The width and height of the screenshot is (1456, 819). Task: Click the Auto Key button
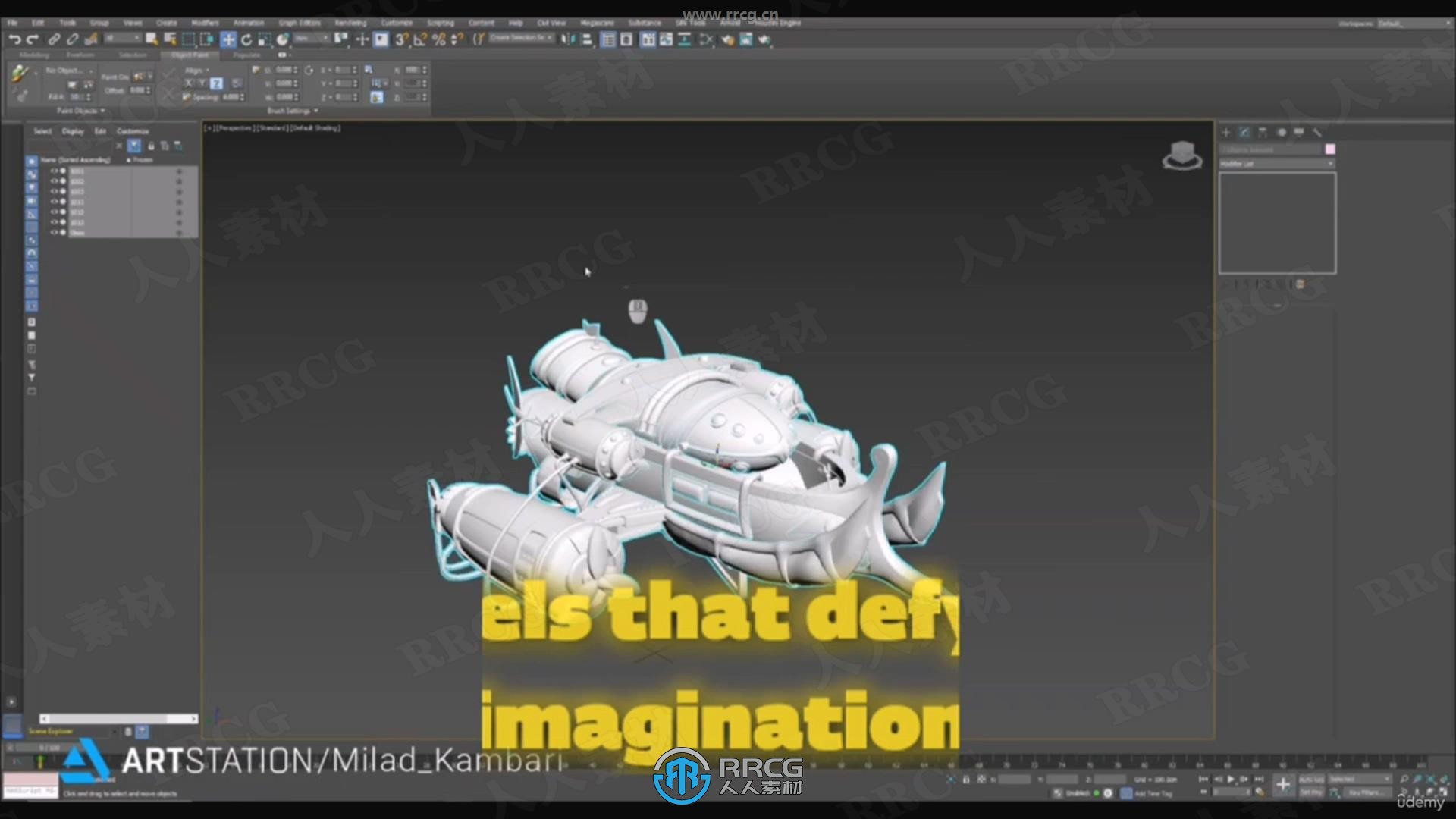coord(1311,779)
